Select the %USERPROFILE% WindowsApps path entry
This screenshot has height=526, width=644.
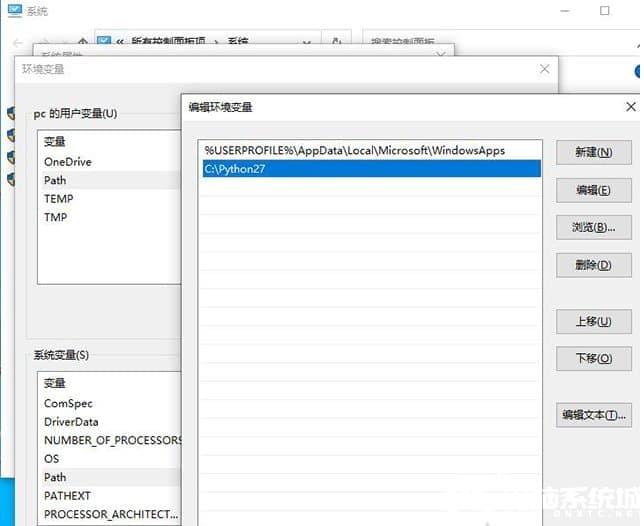click(371, 150)
